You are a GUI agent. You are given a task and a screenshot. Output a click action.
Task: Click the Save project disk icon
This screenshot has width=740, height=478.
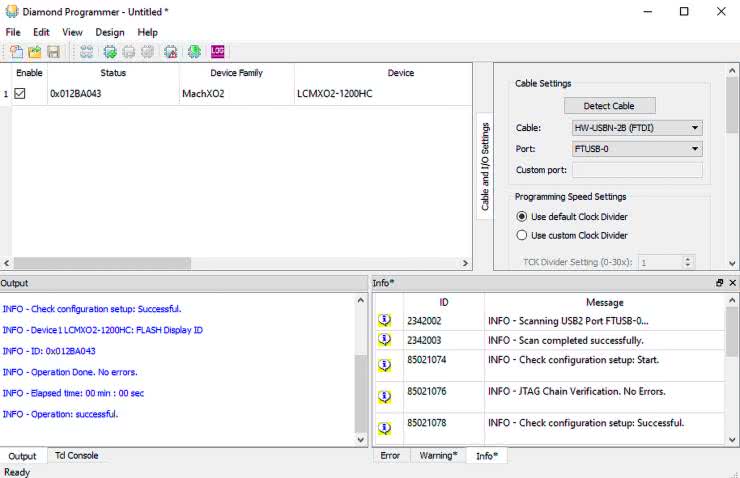click(x=53, y=52)
